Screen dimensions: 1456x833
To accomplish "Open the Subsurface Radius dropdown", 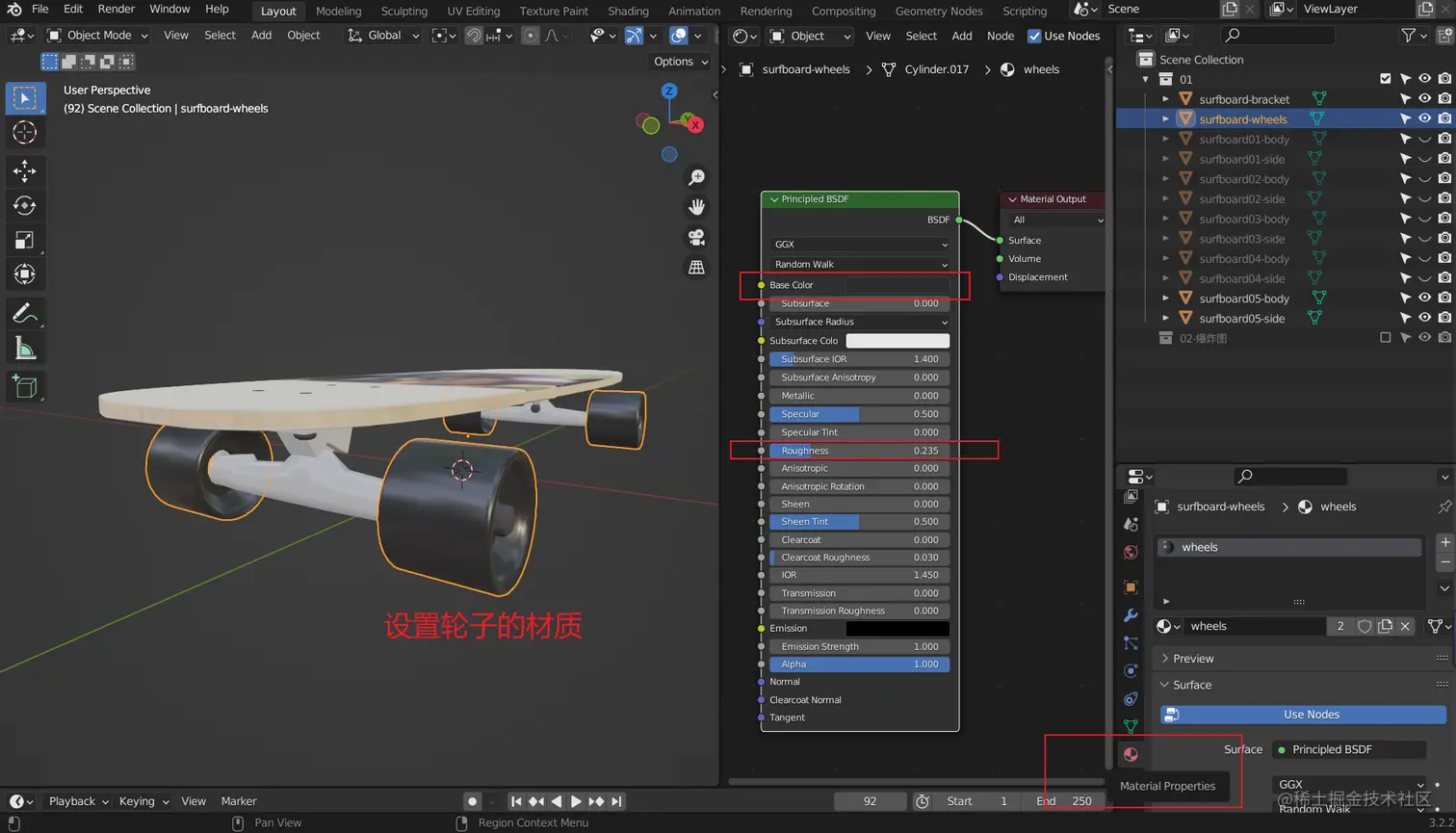I will [860, 322].
